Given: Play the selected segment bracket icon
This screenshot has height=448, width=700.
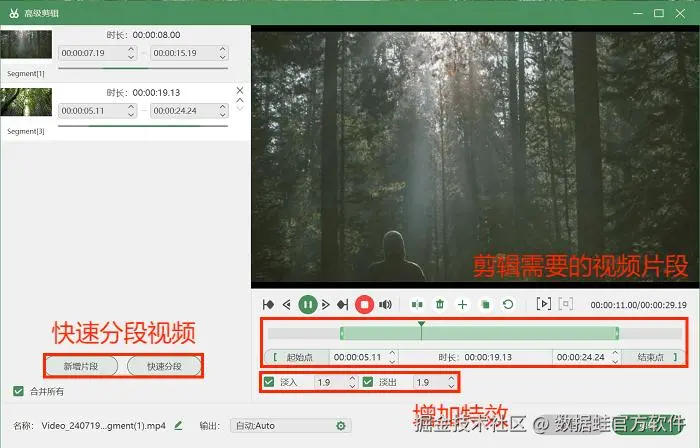Looking at the screenshot, I should [x=543, y=304].
